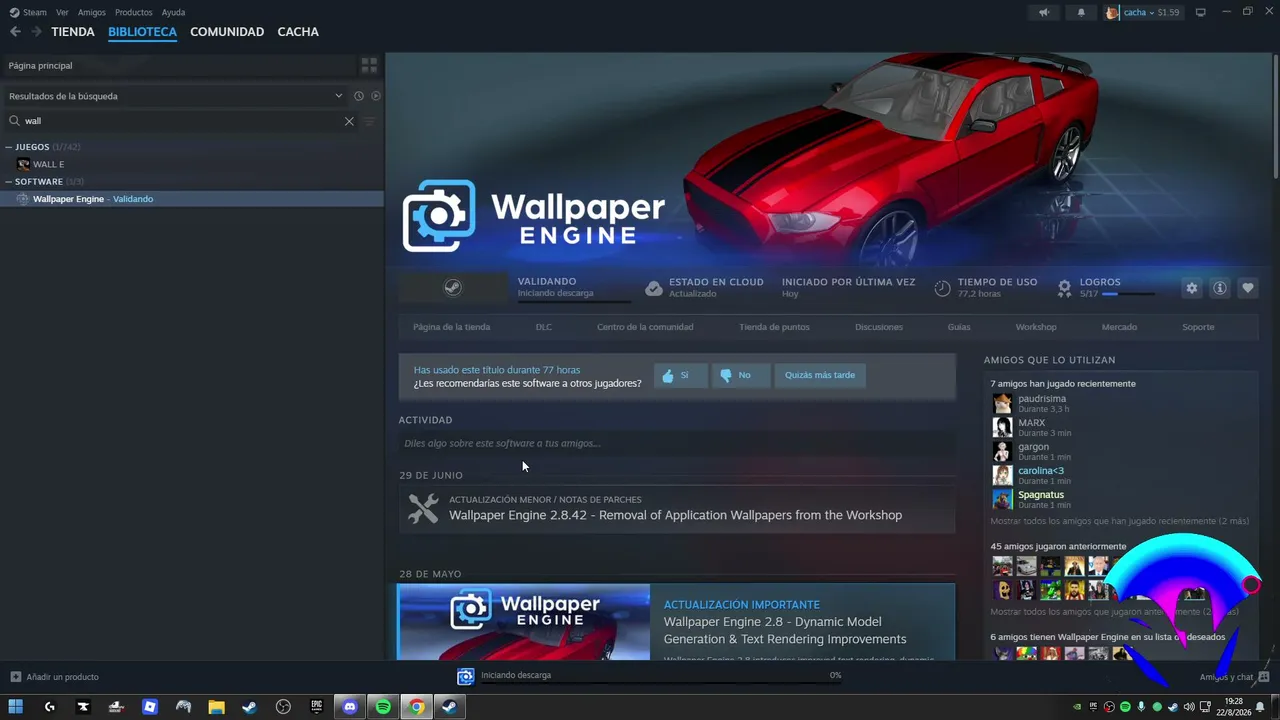Open collections grid view icon

click(369, 65)
